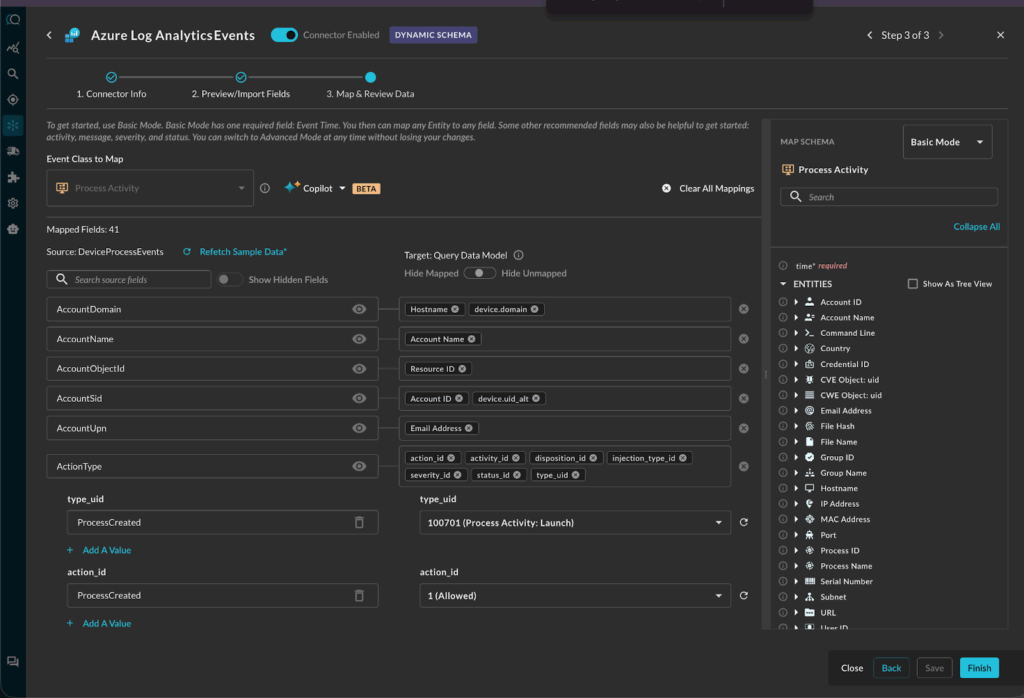The image size is (1024, 698).
Task: Go back using the header arrow
Action: point(50,35)
